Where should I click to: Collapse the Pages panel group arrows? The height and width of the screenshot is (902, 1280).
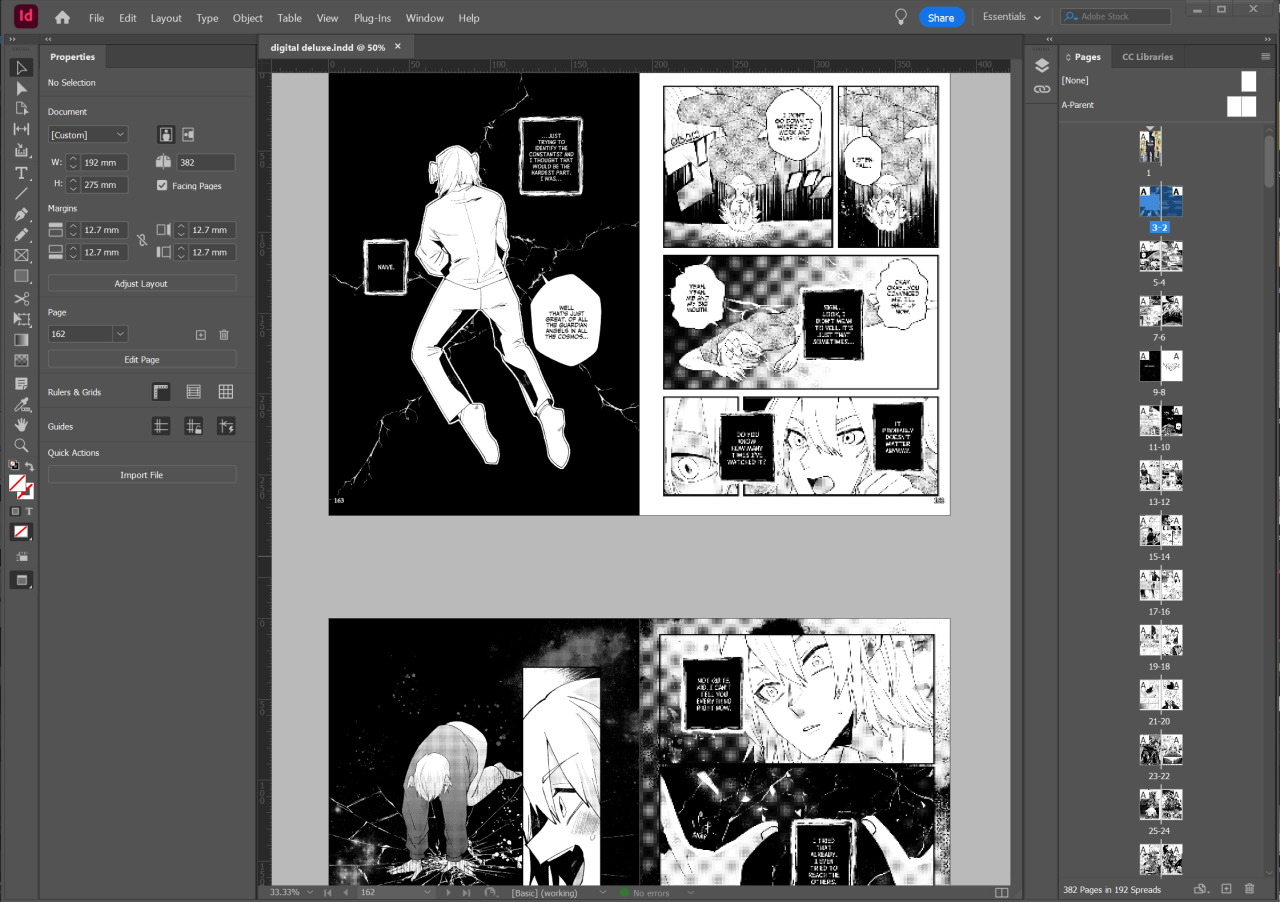(x=1267, y=39)
